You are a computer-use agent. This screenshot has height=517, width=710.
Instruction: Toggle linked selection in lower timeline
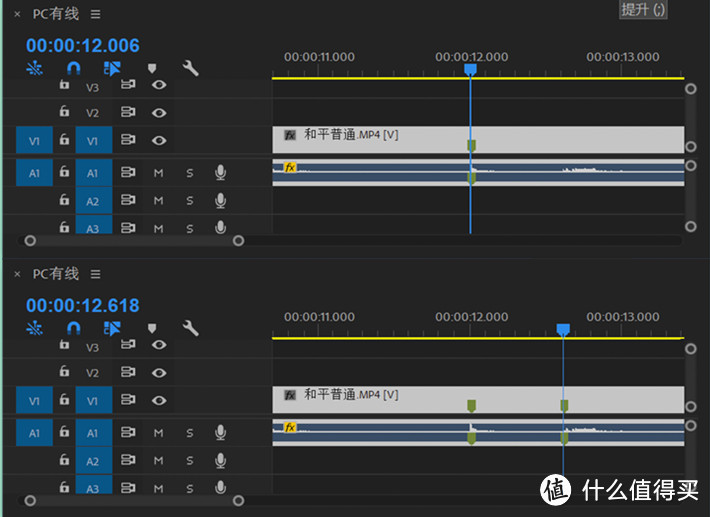click(x=112, y=328)
